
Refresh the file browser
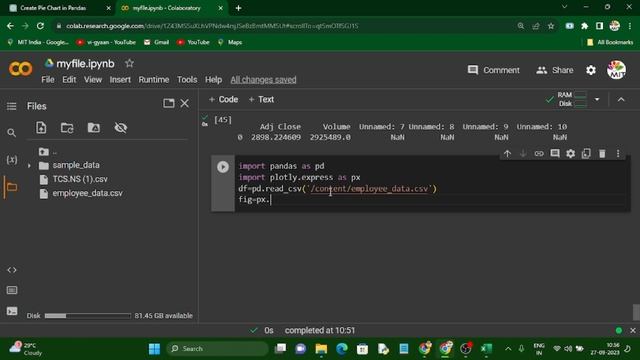point(67,128)
